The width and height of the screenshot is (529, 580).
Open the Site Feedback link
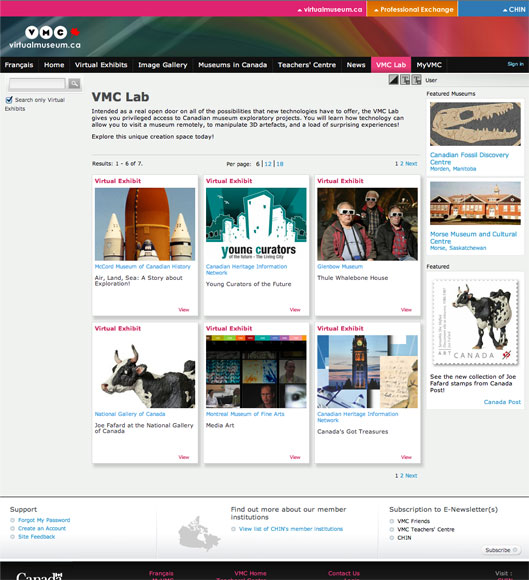(37, 537)
